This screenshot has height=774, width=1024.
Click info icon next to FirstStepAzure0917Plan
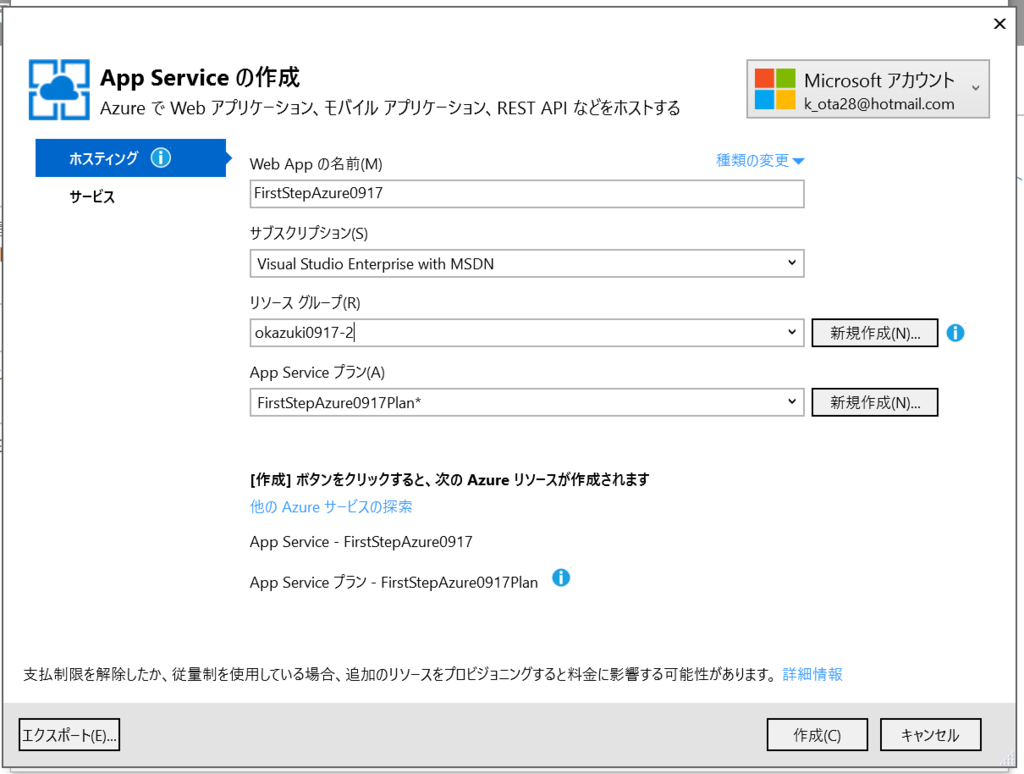tap(561, 578)
